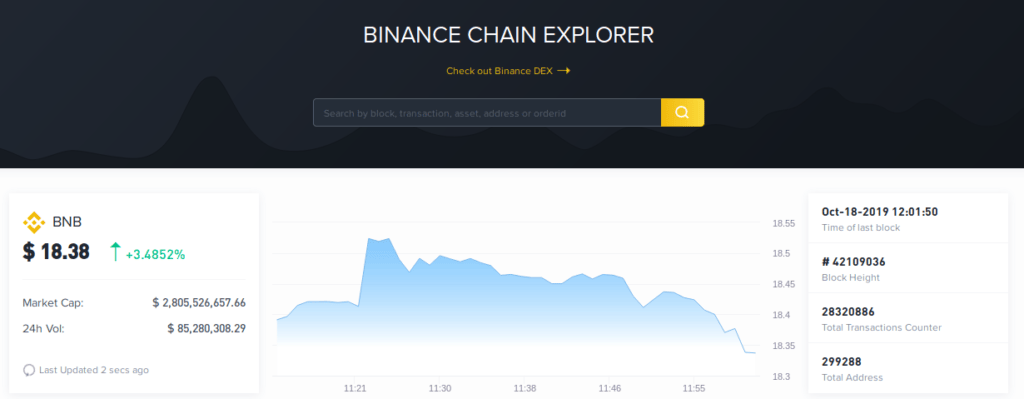This screenshot has width=1024, height=399.
Task: Click the Market Cap amount
Action: point(199,303)
